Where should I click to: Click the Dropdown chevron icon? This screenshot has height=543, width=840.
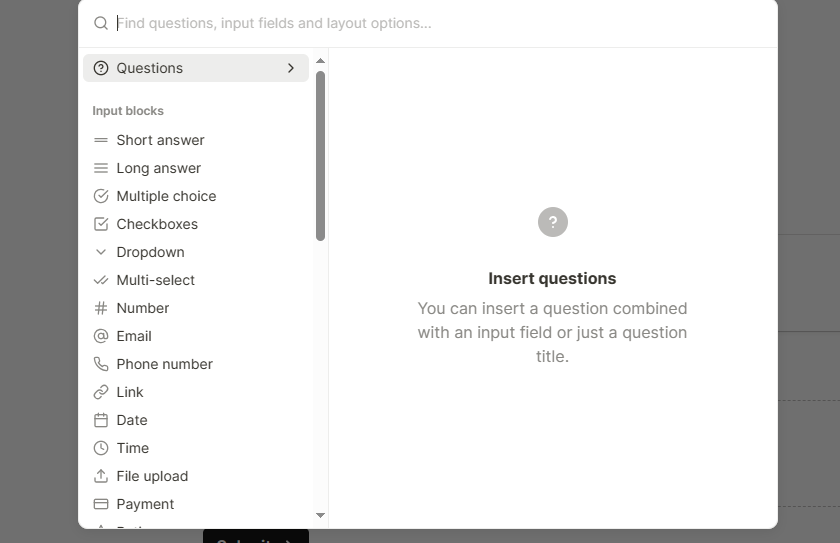100,252
